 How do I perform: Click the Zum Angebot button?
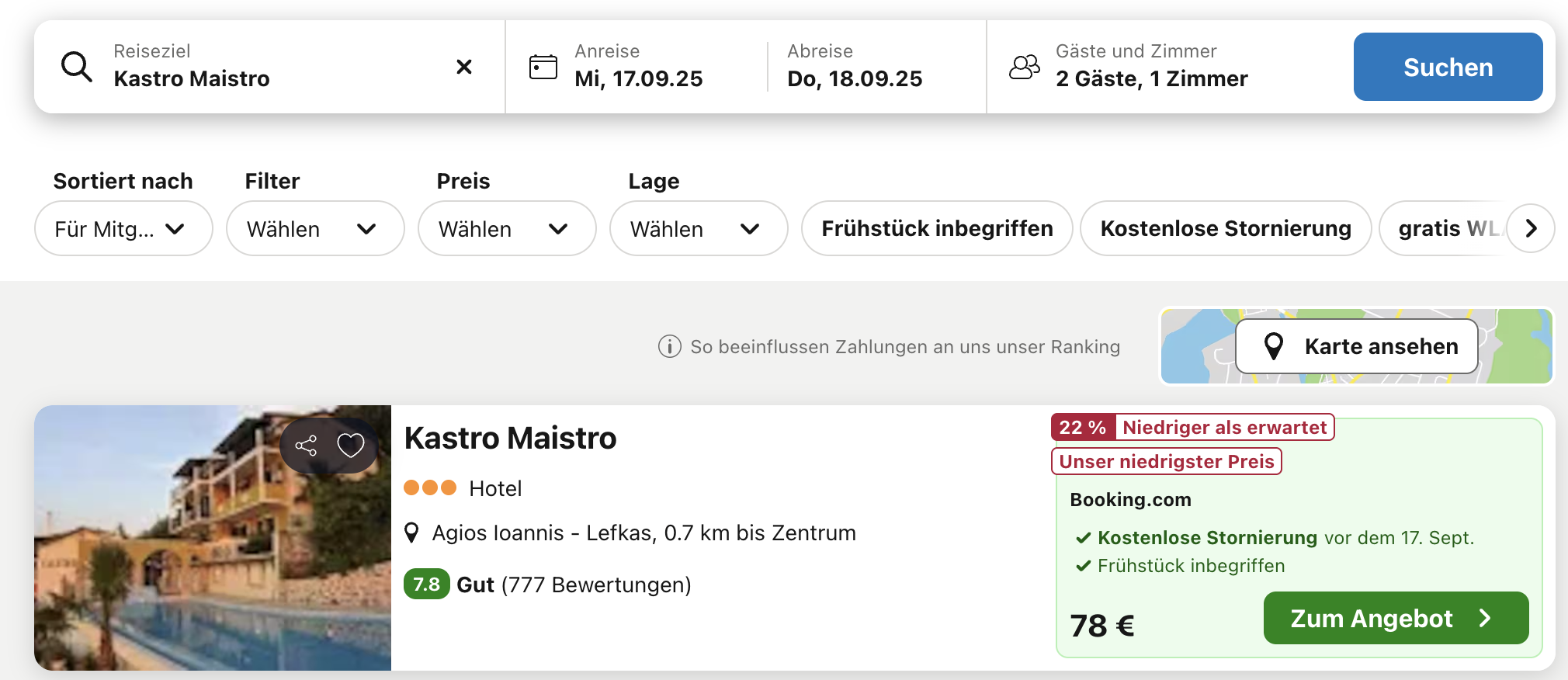(x=1395, y=618)
